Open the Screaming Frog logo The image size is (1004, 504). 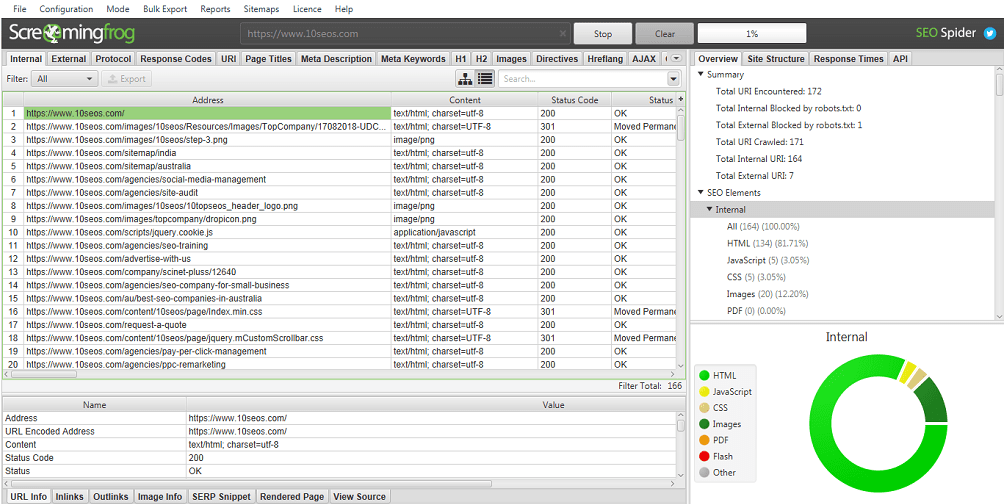72,33
